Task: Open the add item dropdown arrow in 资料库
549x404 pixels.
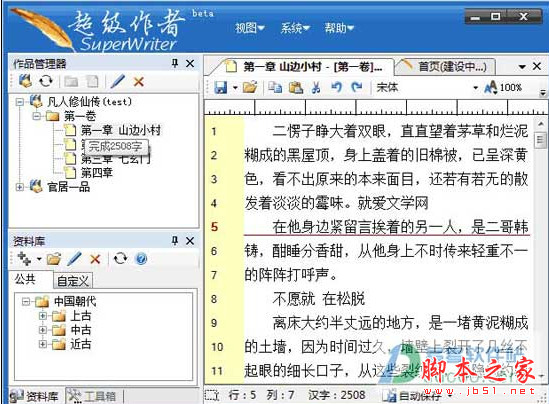Action: point(39,259)
